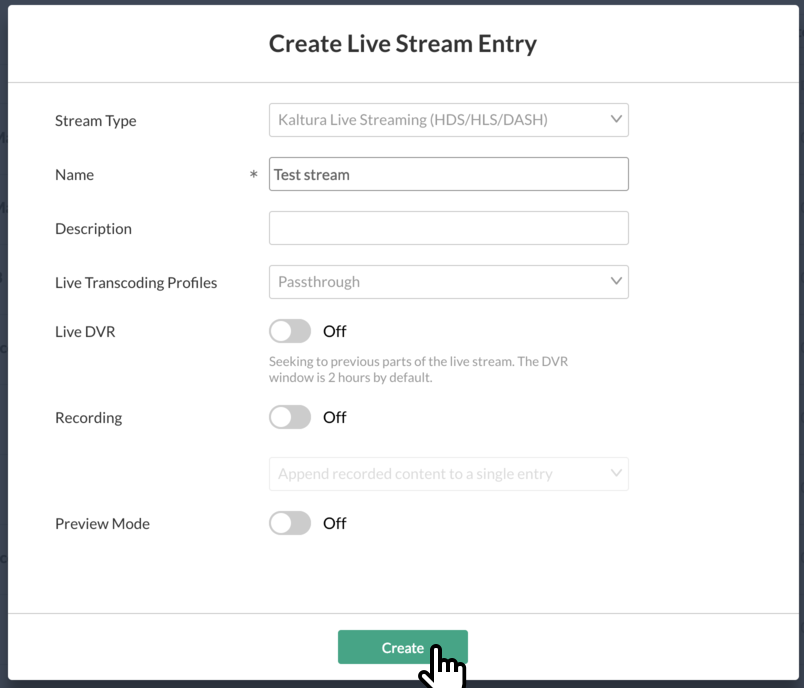Toggle the Live DVR switch
Image resolution: width=804 pixels, height=688 pixels.
pyautogui.click(x=290, y=331)
